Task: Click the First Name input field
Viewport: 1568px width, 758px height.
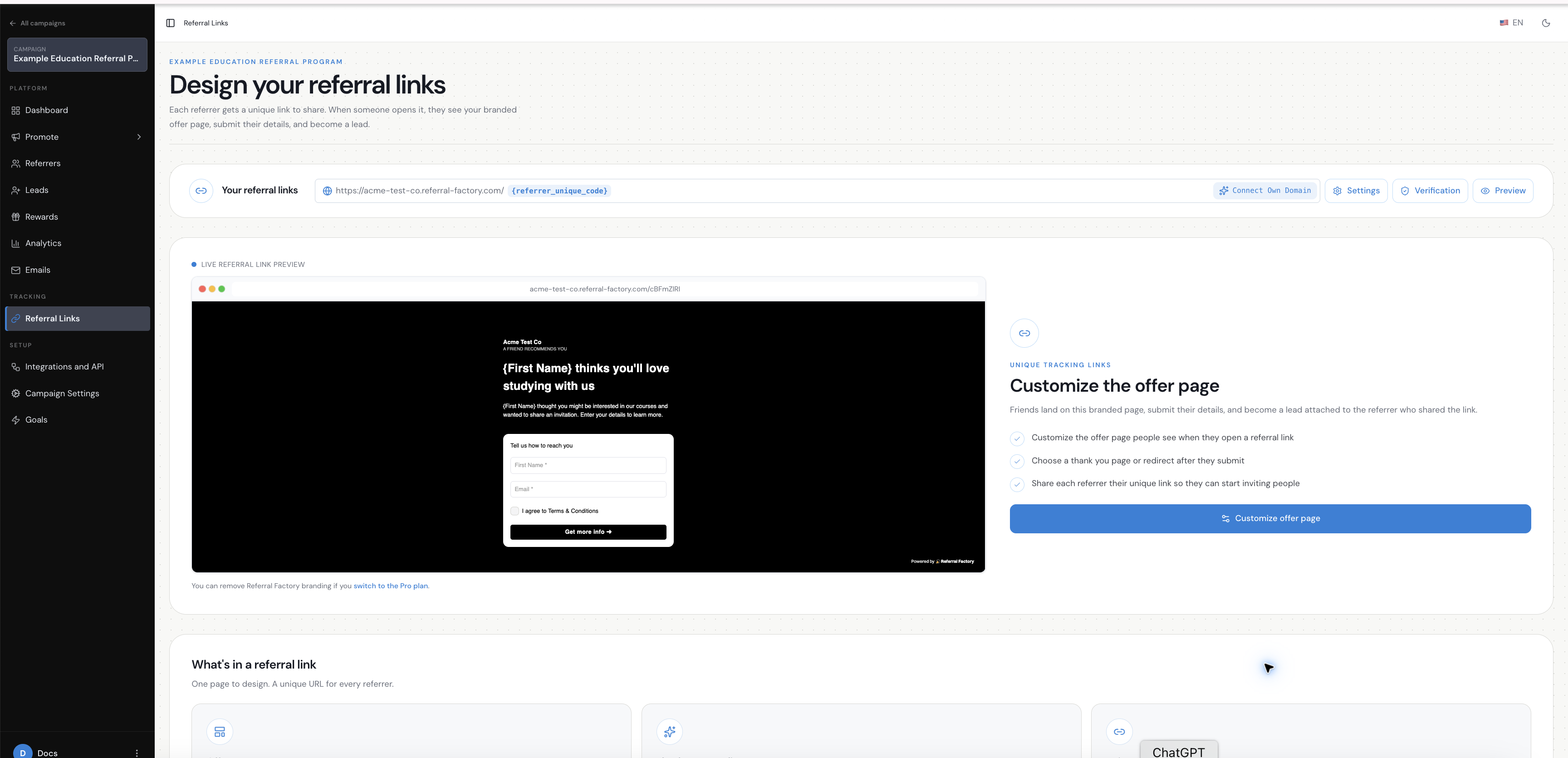Action: pyautogui.click(x=588, y=465)
